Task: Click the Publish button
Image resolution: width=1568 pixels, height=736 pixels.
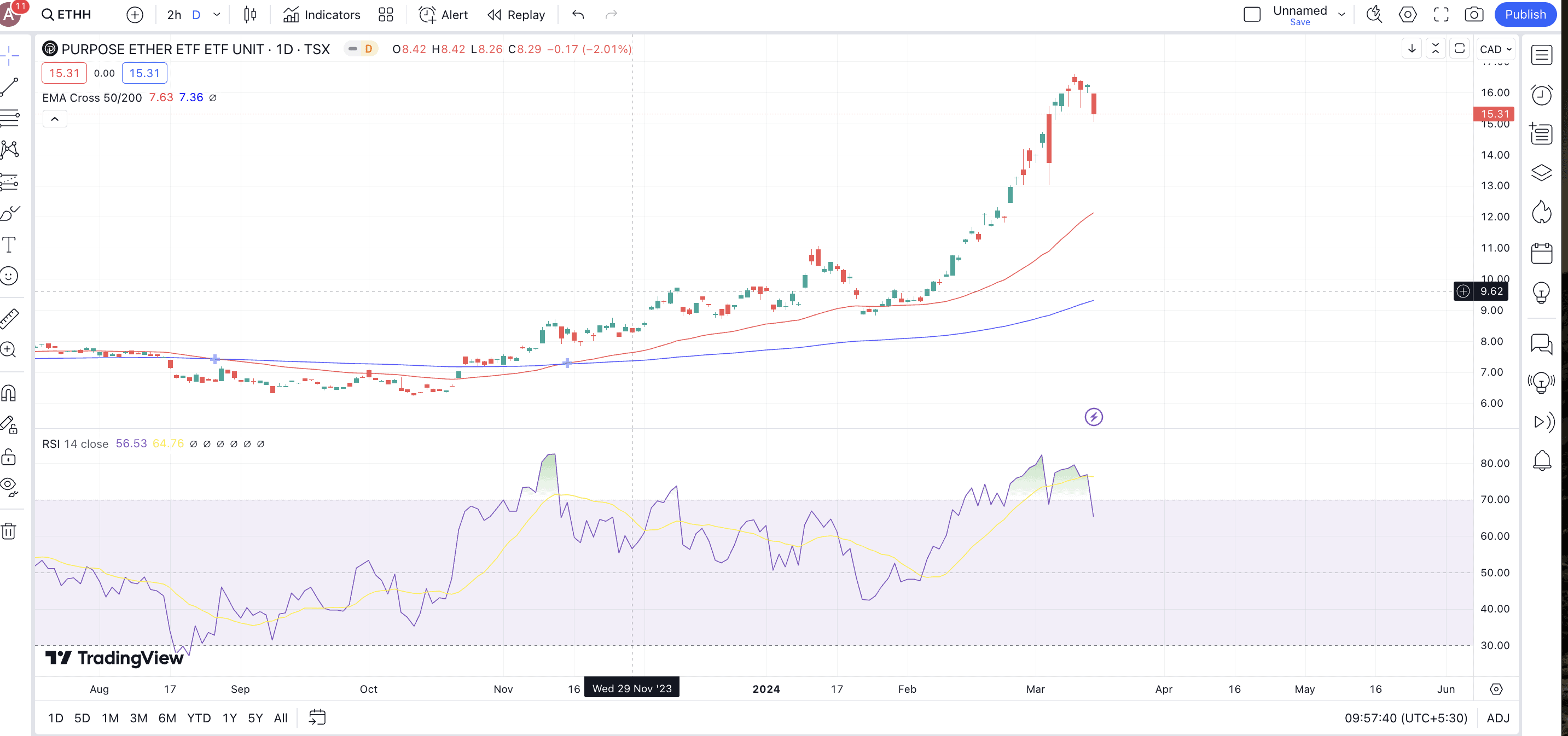Action: (1525, 15)
